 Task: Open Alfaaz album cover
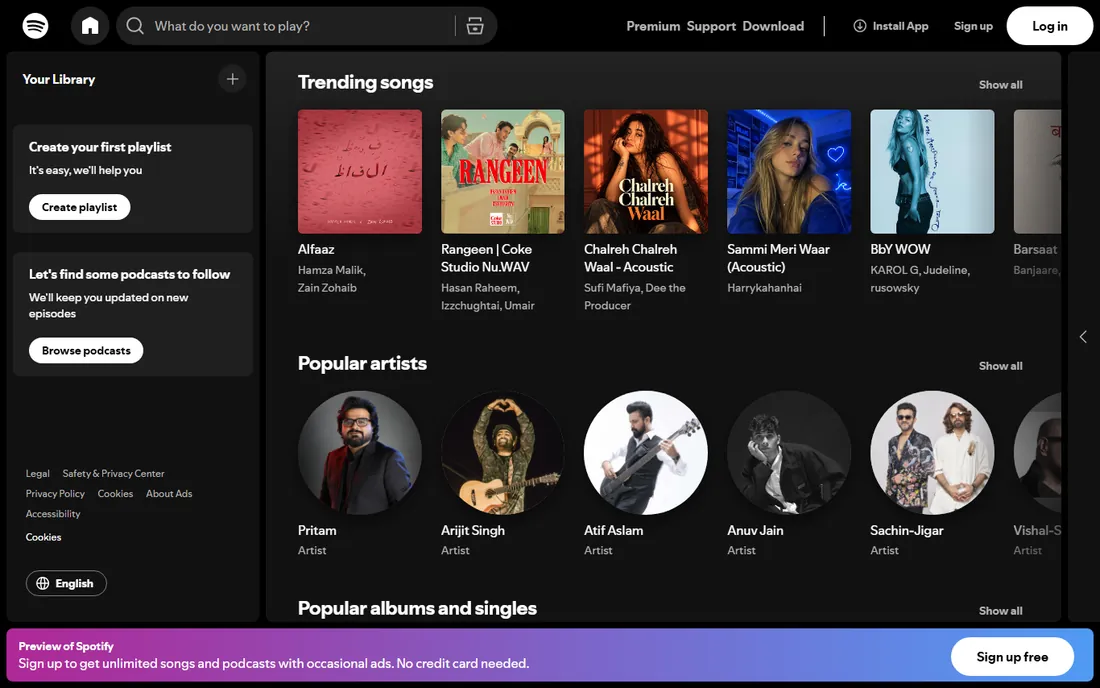(360, 171)
